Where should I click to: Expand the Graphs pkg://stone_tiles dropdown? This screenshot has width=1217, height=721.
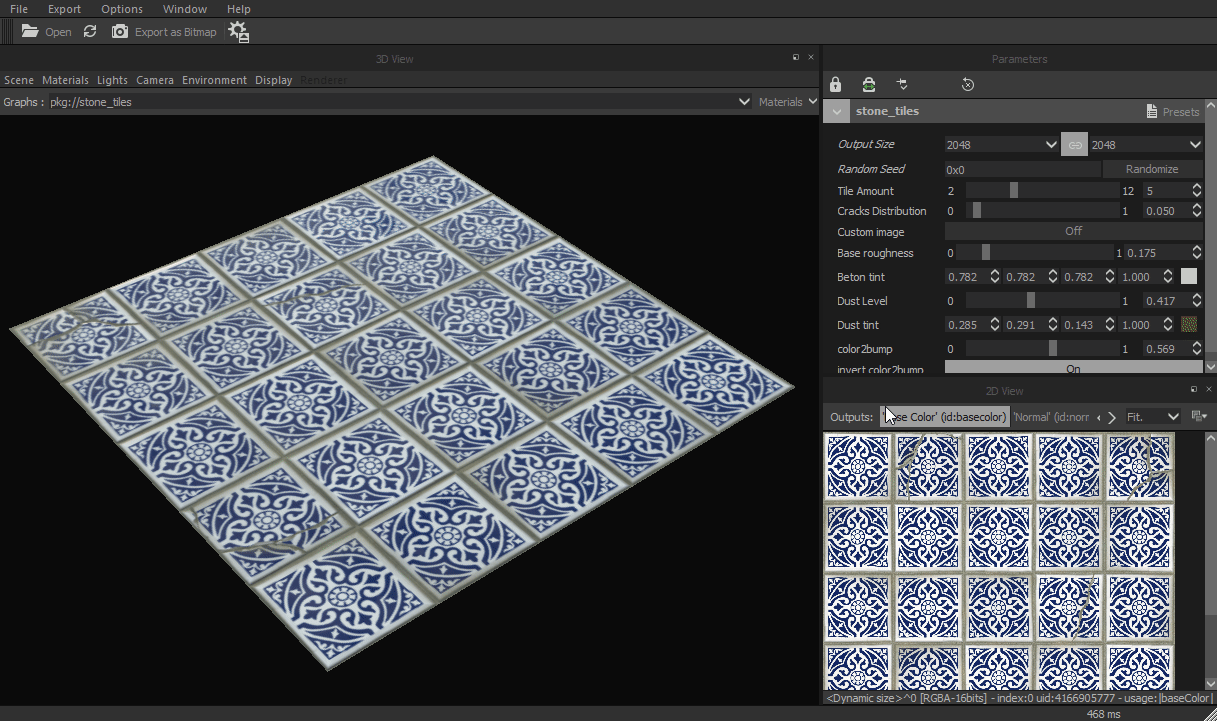click(x=743, y=102)
